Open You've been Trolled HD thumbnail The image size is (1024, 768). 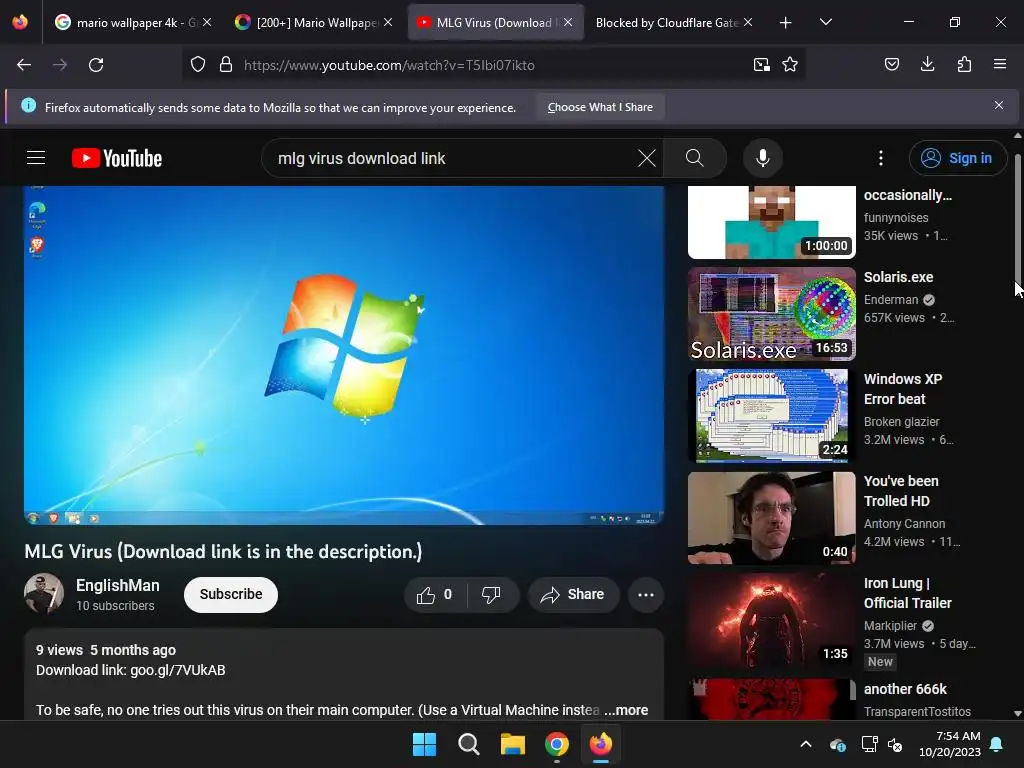(771, 518)
